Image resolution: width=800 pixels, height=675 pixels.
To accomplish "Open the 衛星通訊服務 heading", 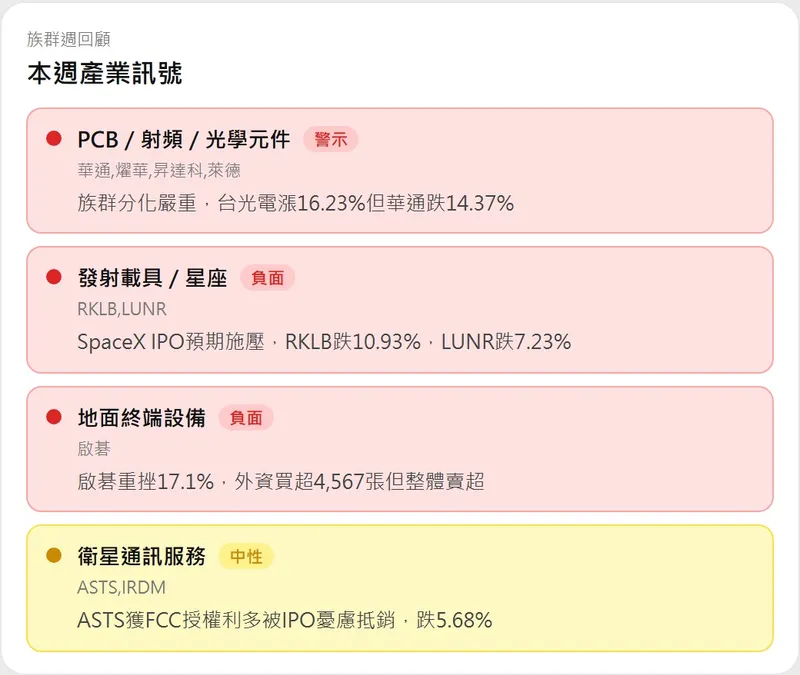I will coord(141,556).
